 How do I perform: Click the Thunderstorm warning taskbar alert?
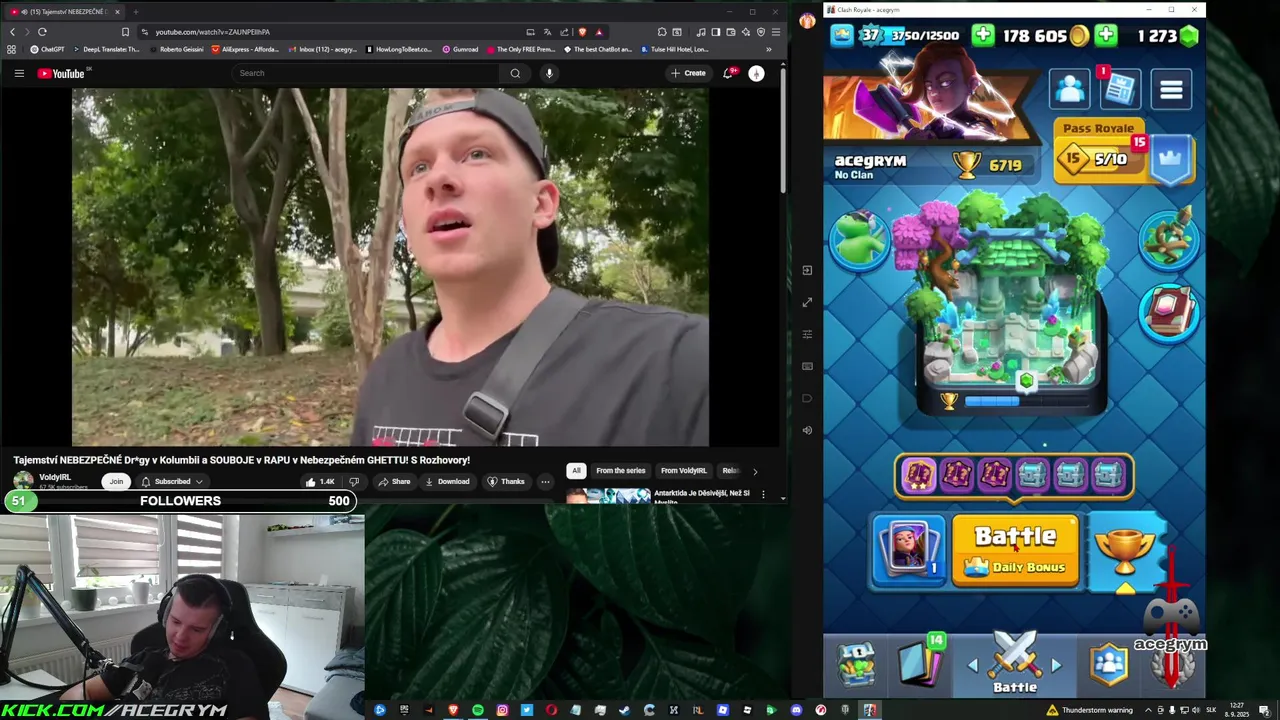coord(1089,710)
